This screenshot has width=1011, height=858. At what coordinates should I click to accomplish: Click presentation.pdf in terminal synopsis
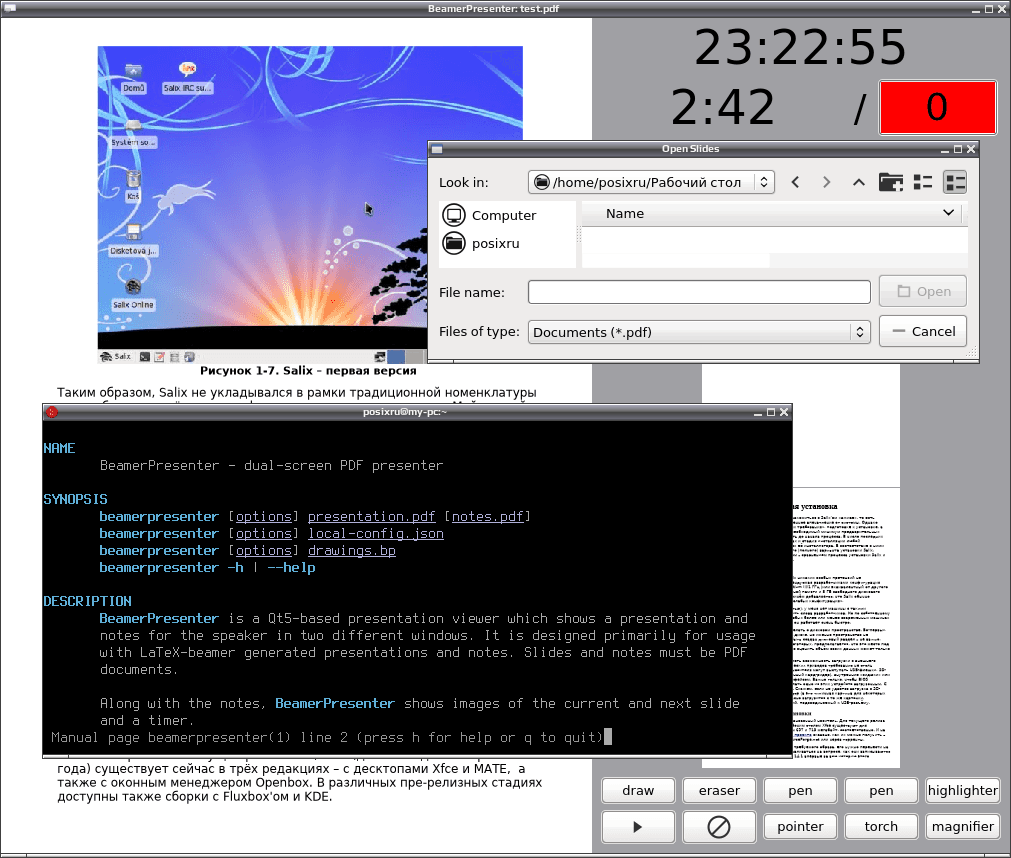pyautogui.click(x=371, y=516)
